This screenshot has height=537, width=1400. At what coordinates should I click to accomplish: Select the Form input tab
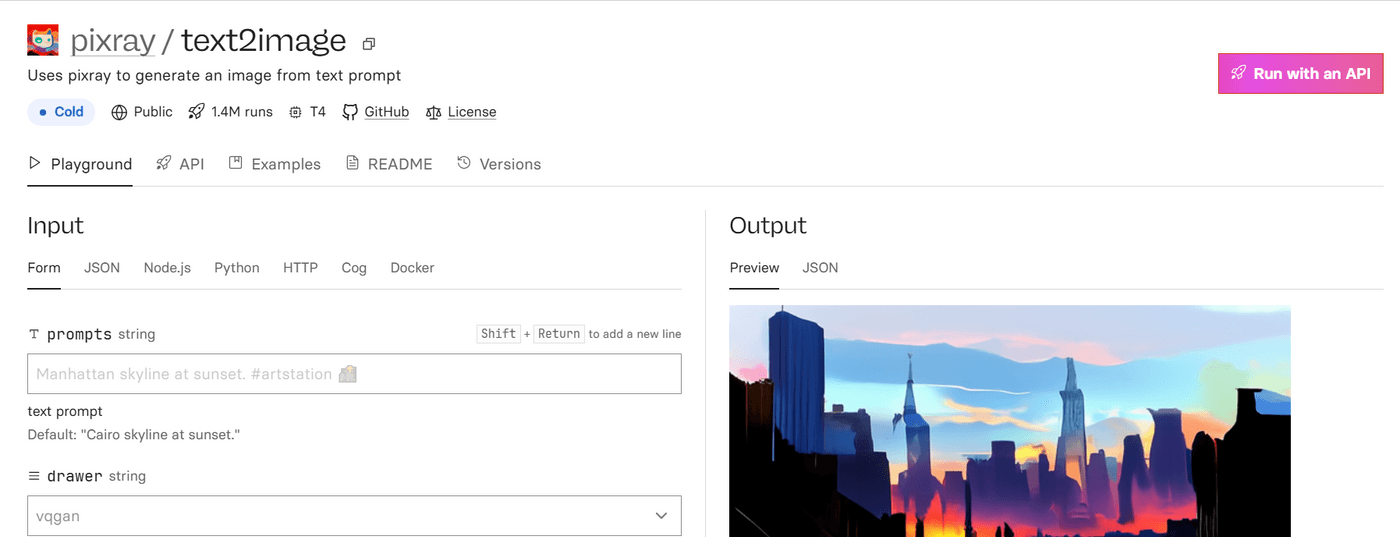click(x=44, y=268)
